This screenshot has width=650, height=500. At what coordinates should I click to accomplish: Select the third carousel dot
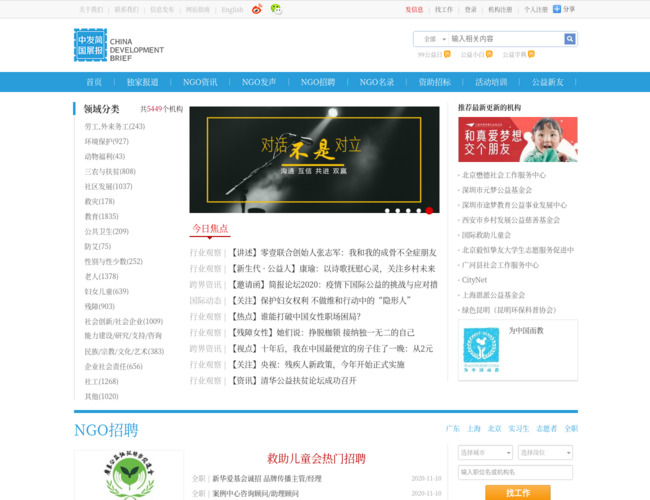pyautogui.click(x=408, y=211)
